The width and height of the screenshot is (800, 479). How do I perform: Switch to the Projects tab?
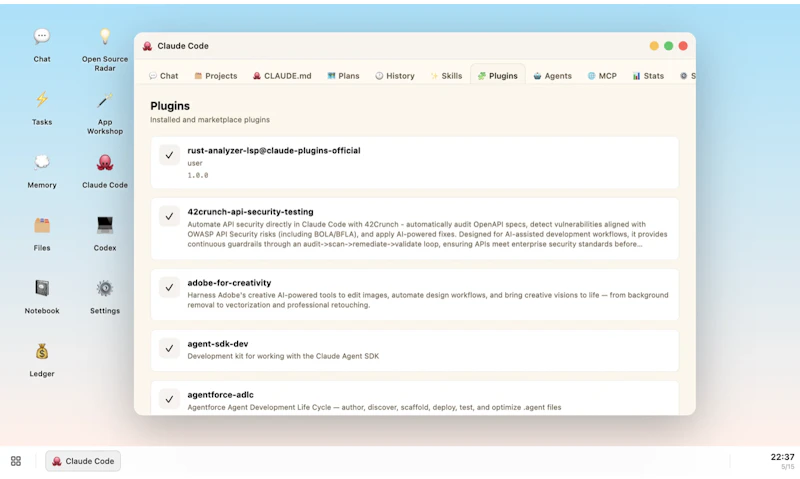(216, 75)
